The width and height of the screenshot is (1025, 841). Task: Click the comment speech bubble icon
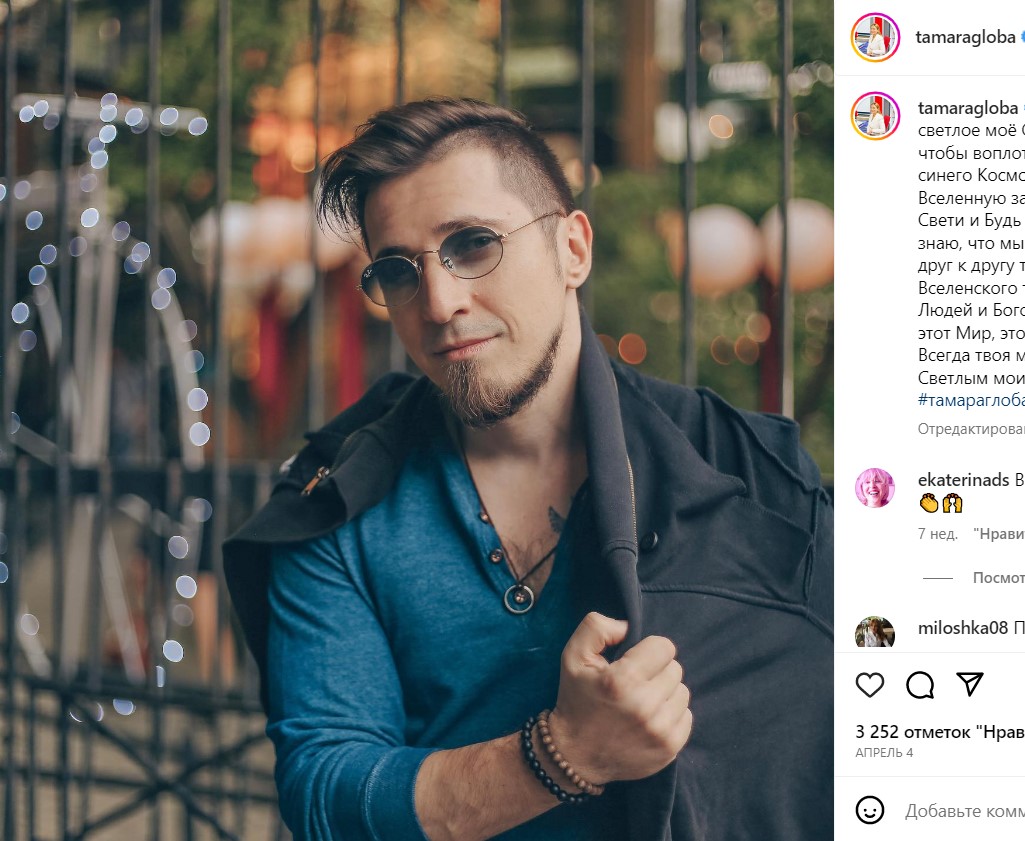[920, 685]
